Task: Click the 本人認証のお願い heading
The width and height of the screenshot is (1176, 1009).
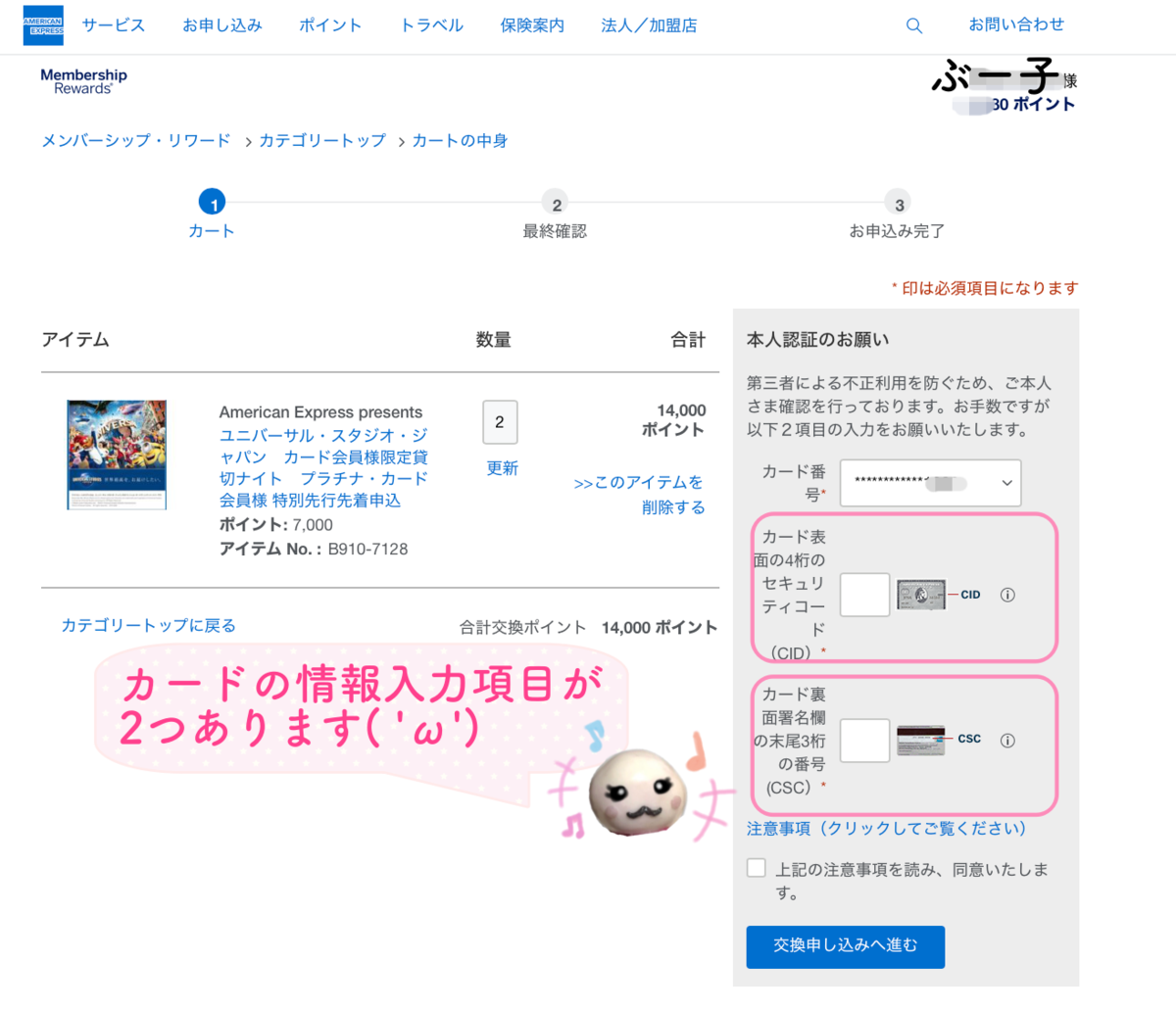Action: [818, 340]
